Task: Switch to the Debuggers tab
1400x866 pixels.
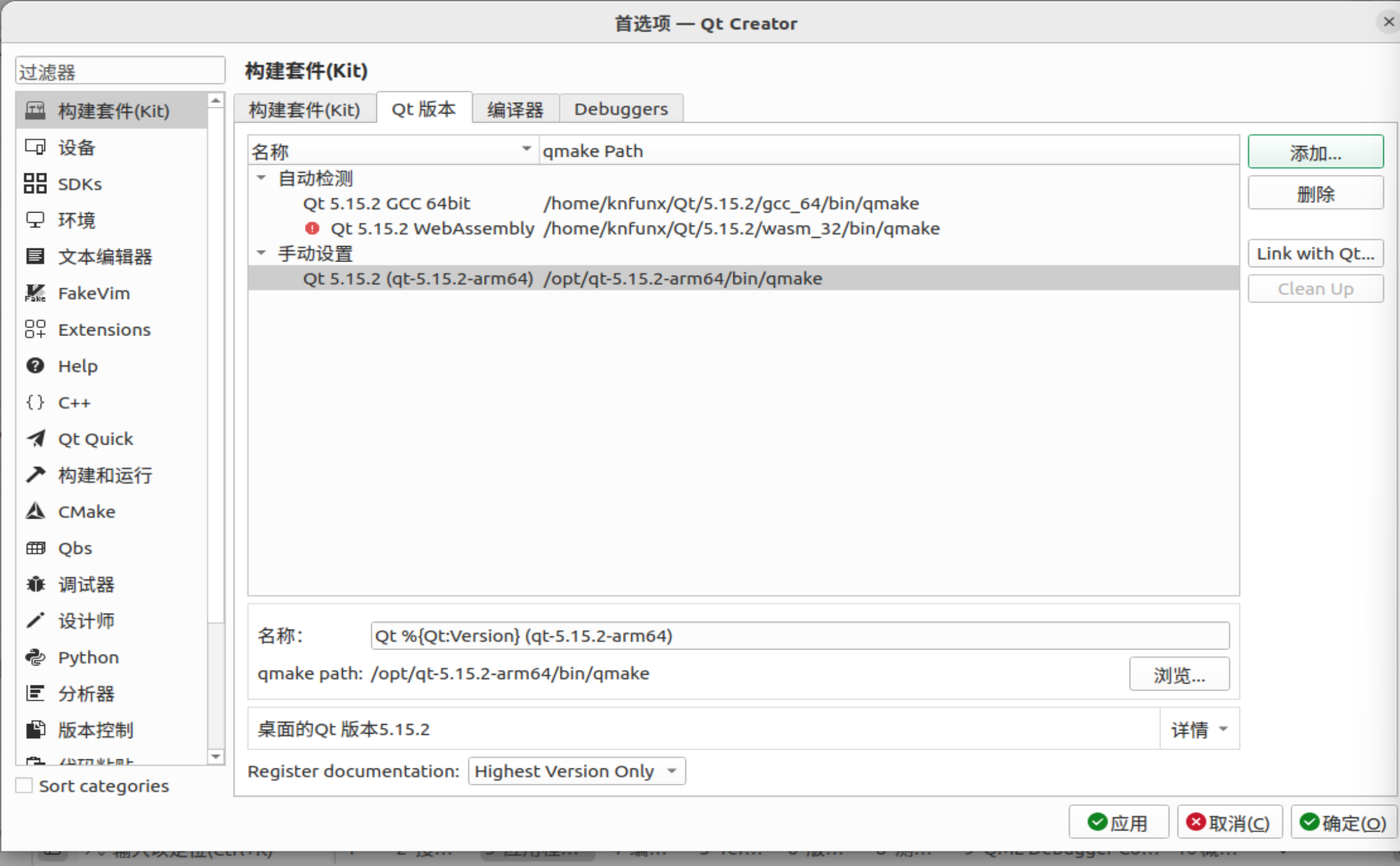Action: click(620, 109)
